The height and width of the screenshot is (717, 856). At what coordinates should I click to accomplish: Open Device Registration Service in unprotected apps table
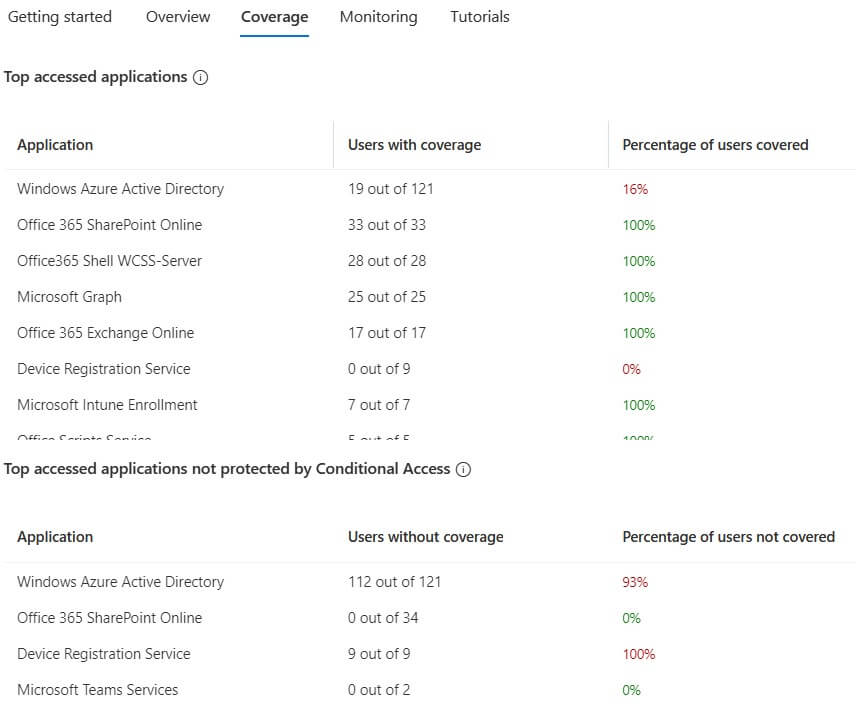(103, 654)
